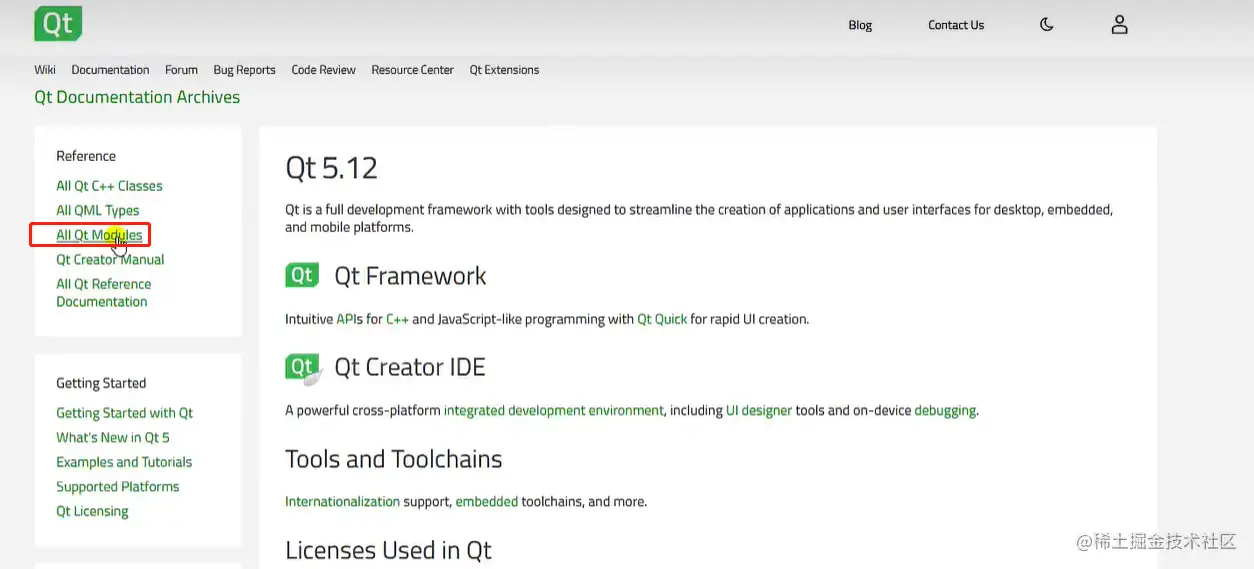Click the Qt Documentation Archives heading link
Image resolution: width=1254 pixels, height=569 pixels.
point(137,97)
